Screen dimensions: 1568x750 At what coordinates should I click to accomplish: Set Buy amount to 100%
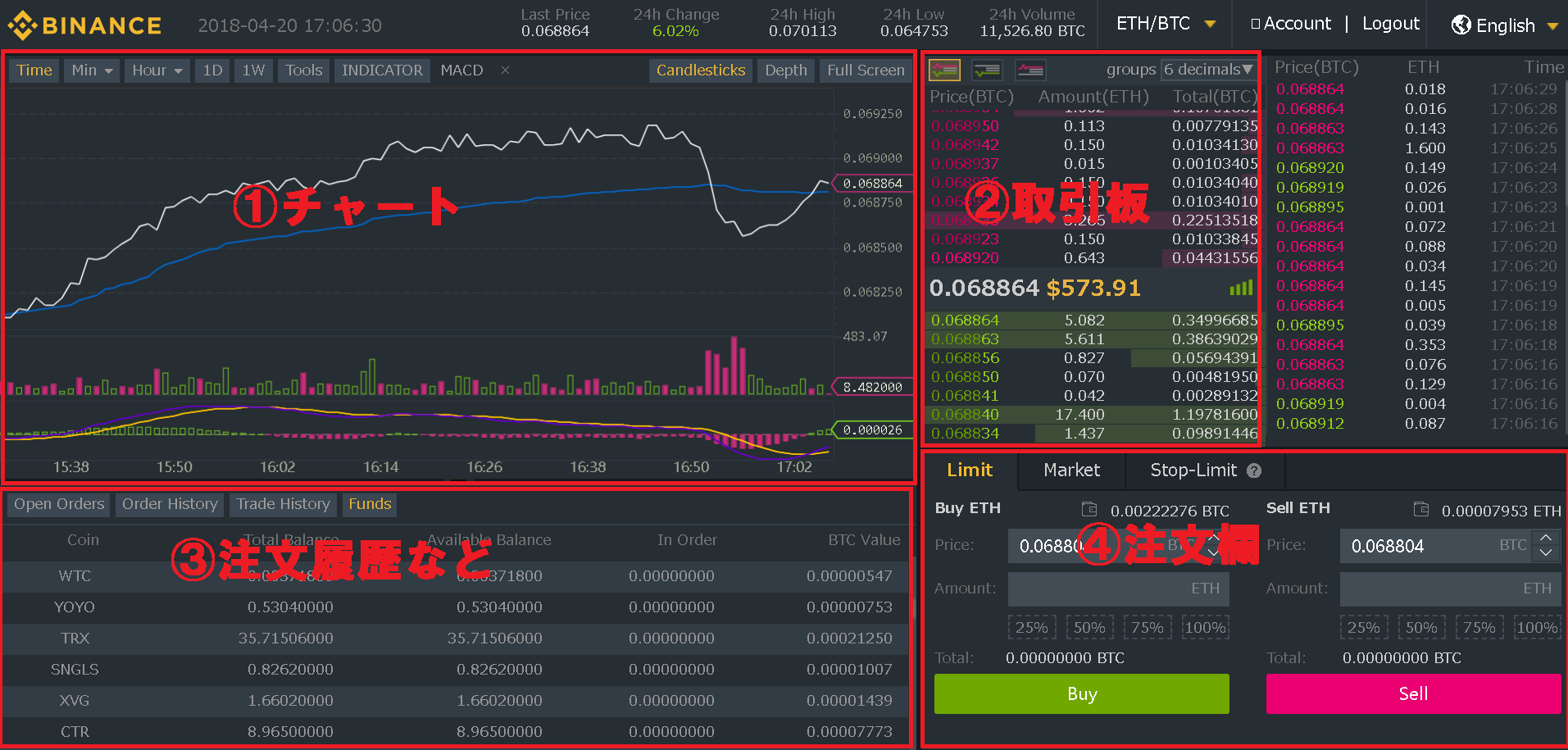1205,628
